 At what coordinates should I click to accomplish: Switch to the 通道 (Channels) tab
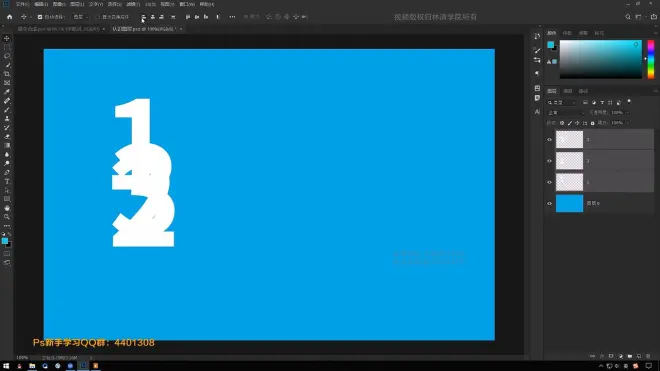(x=567, y=91)
